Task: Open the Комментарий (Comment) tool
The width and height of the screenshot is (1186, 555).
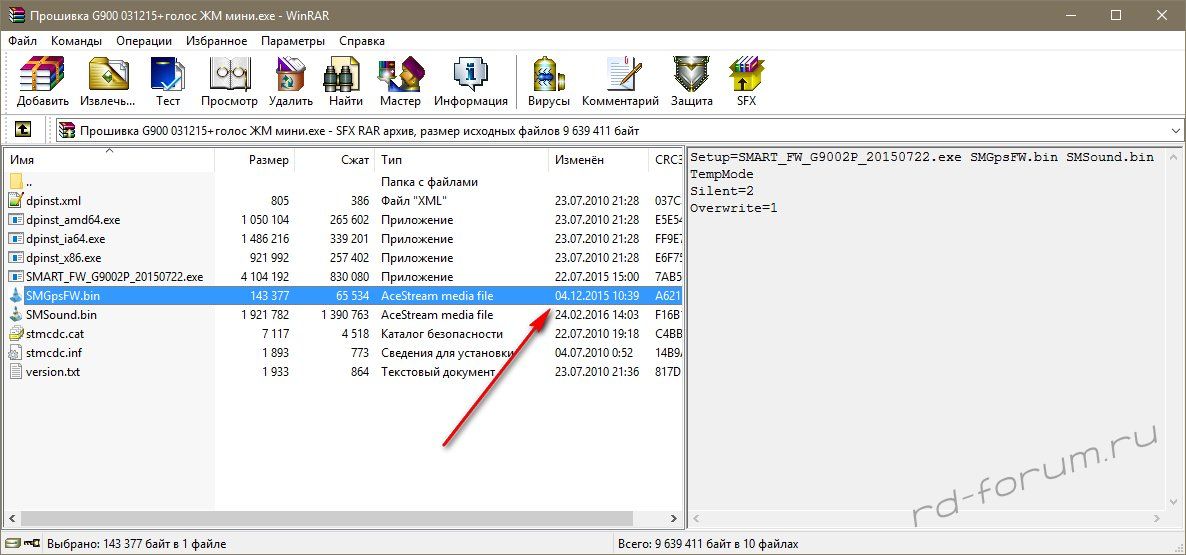Action: tap(620, 82)
